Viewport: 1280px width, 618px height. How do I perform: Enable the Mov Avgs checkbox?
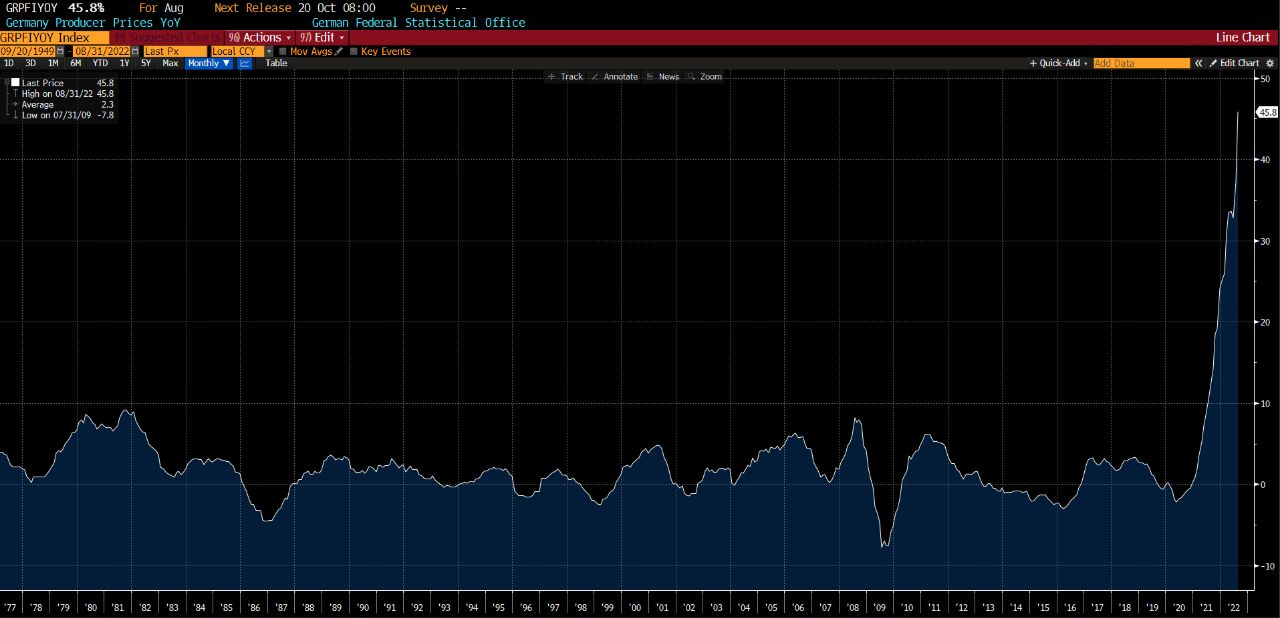pos(283,51)
